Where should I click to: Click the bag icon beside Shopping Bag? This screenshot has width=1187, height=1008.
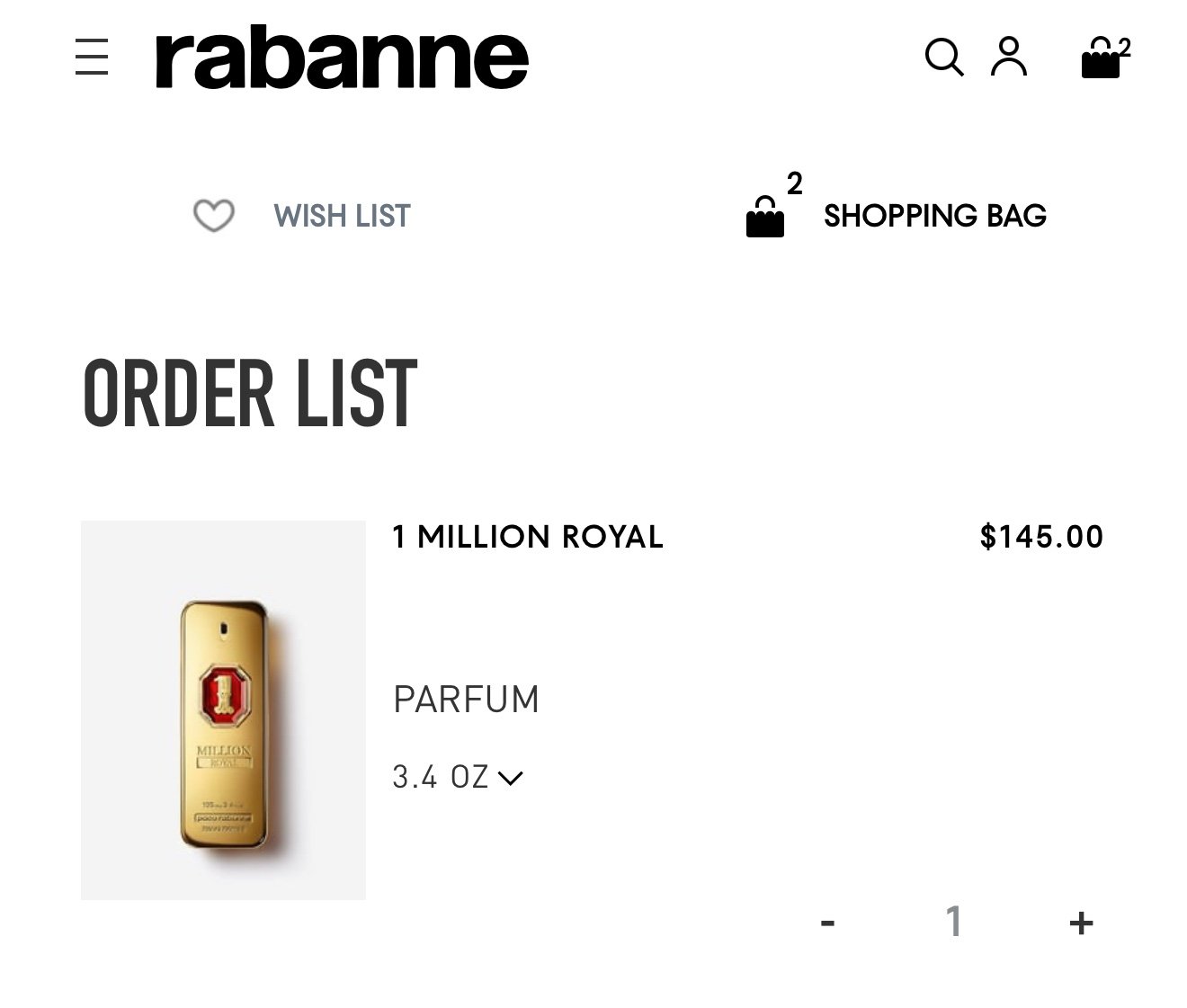point(765,218)
